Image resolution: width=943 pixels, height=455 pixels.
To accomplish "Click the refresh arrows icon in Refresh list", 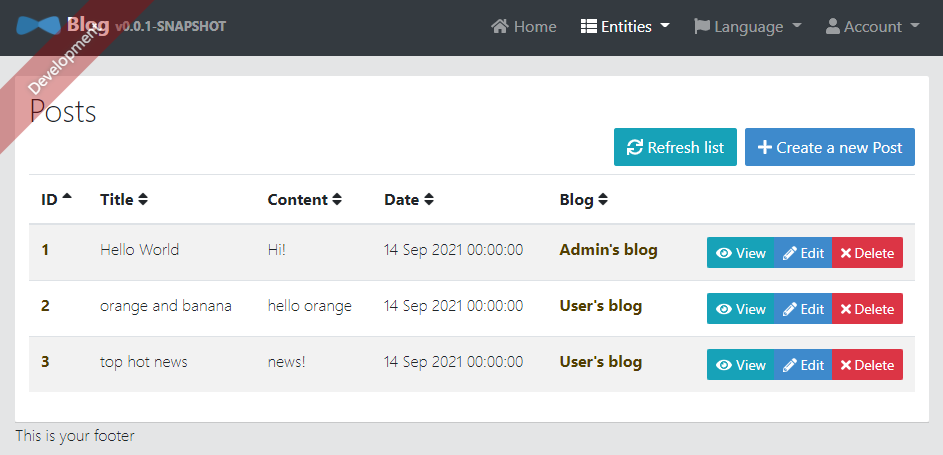I will click(634, 147).
